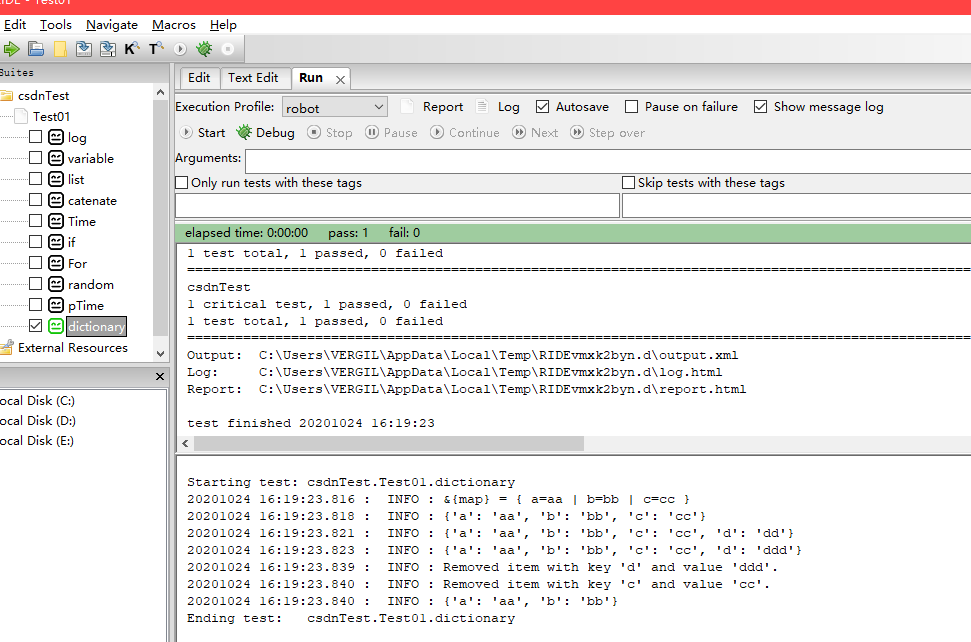This screenshot has height=642, width=971.
Task: Click the Start button in Run panel
Action: coord(202,132)
